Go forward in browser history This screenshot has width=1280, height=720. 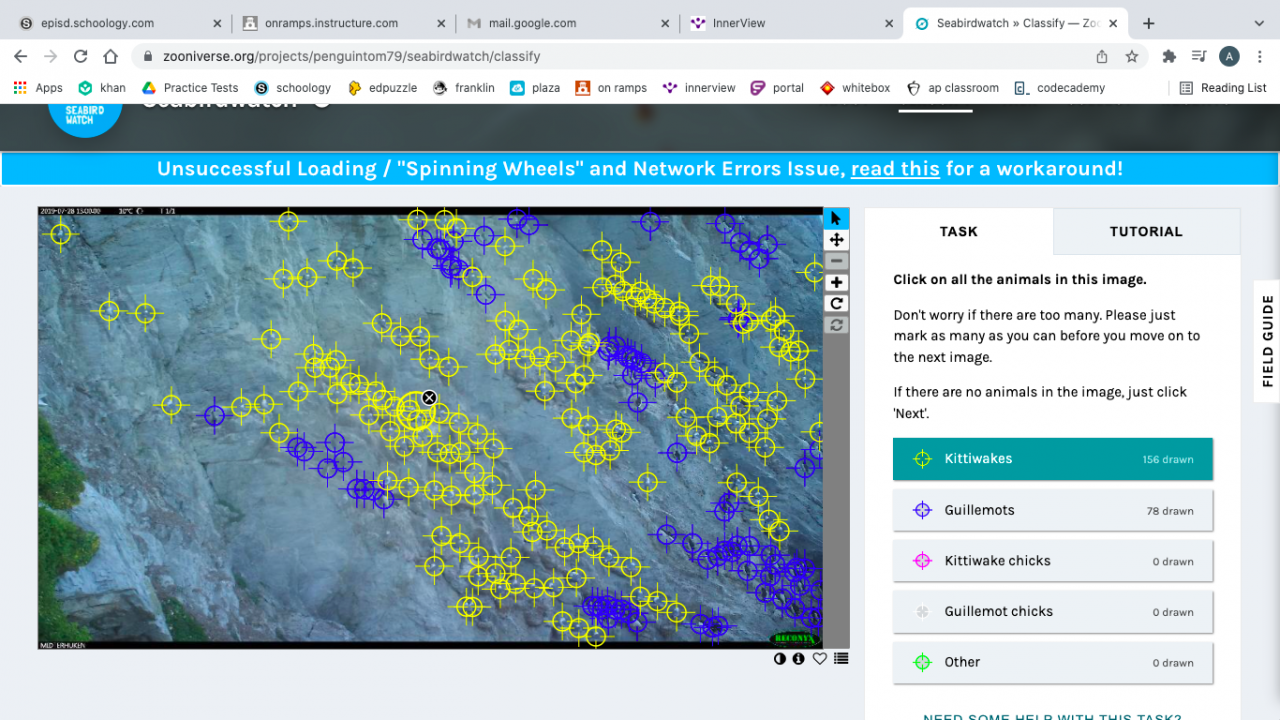[x=51, y=57]
